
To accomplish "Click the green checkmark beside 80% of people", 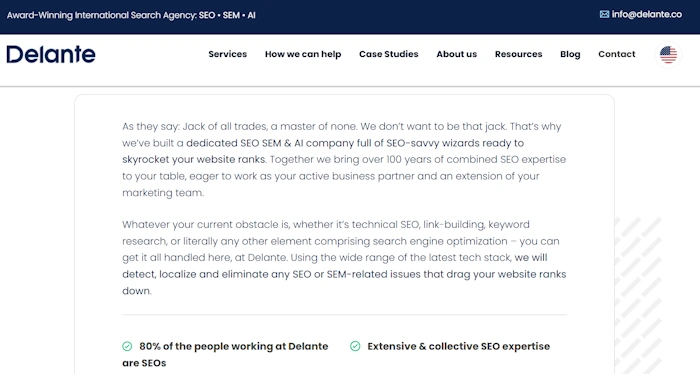I will [127, 346].
